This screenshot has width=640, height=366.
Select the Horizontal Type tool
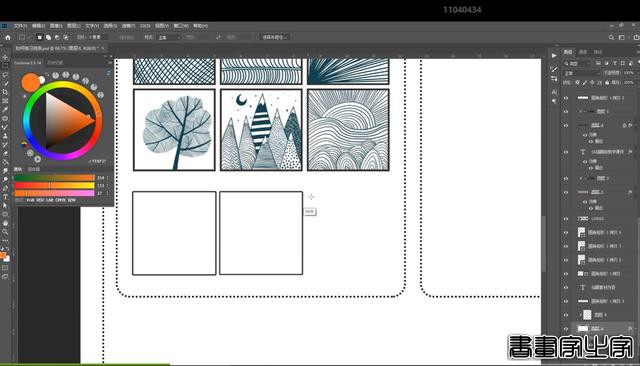tap(5, 197)
